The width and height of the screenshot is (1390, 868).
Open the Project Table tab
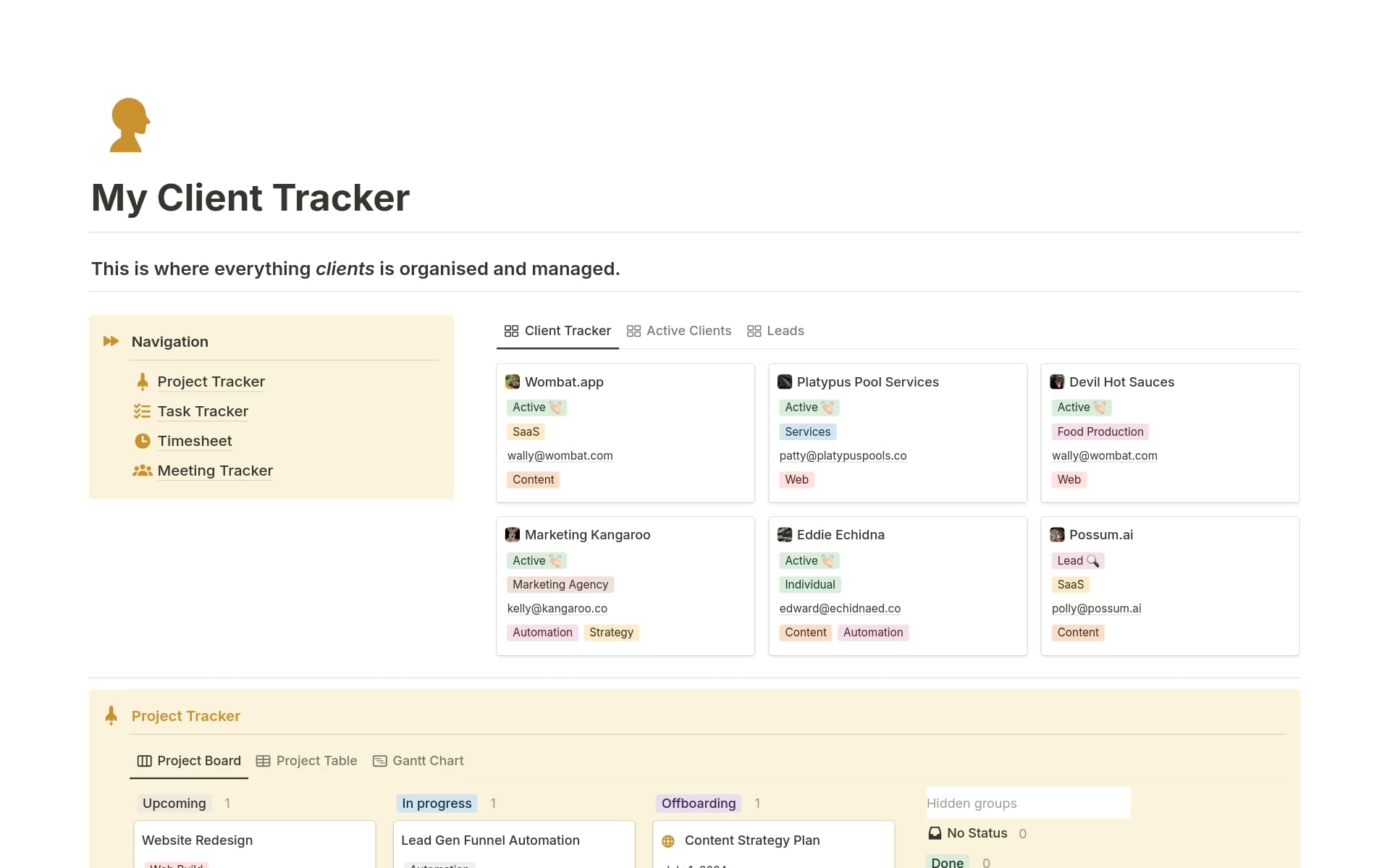[x=316, y=761]
